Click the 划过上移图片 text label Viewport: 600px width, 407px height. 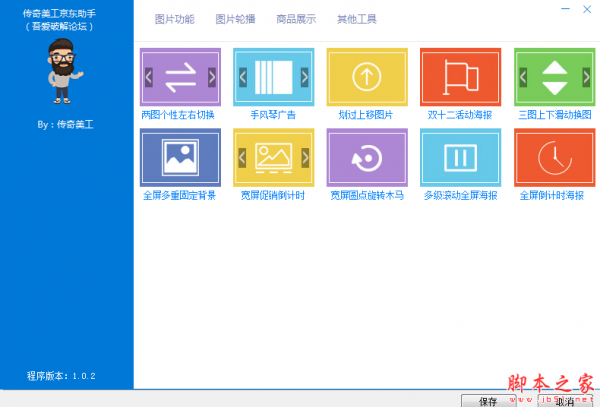point(366,115)
